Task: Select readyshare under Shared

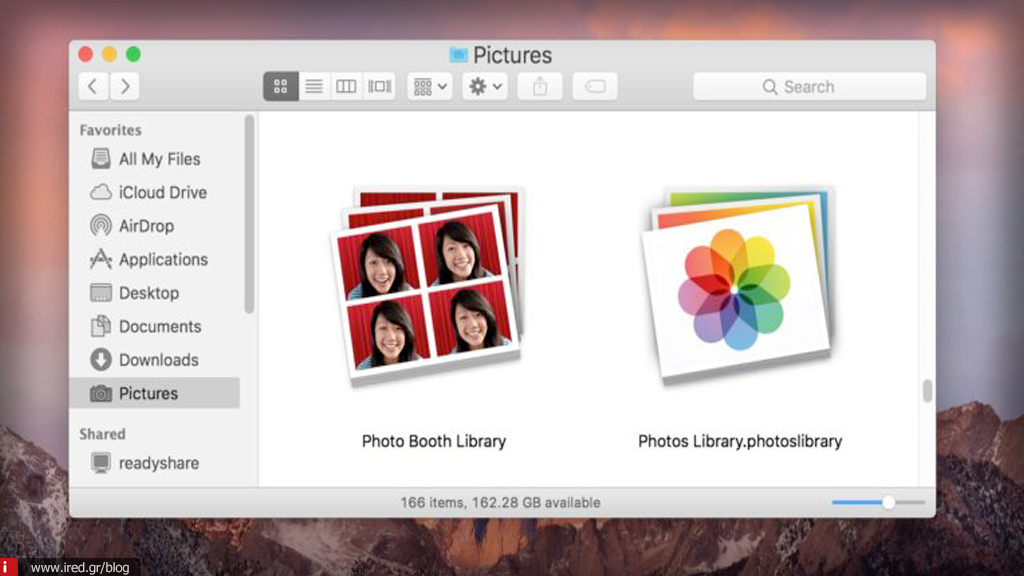Action: [157, 463]
